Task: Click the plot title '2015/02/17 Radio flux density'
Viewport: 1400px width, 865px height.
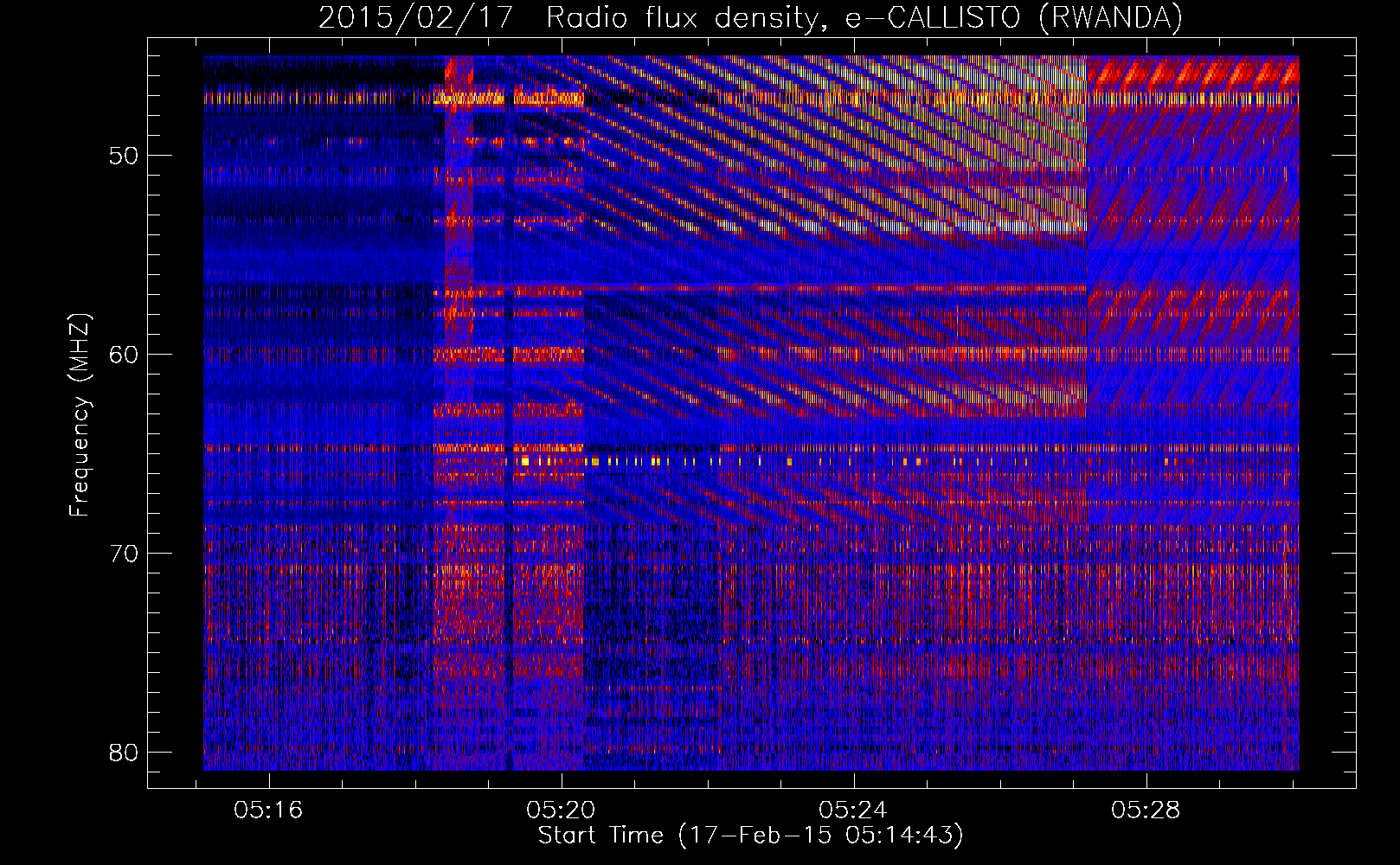Action: [750, 17]
